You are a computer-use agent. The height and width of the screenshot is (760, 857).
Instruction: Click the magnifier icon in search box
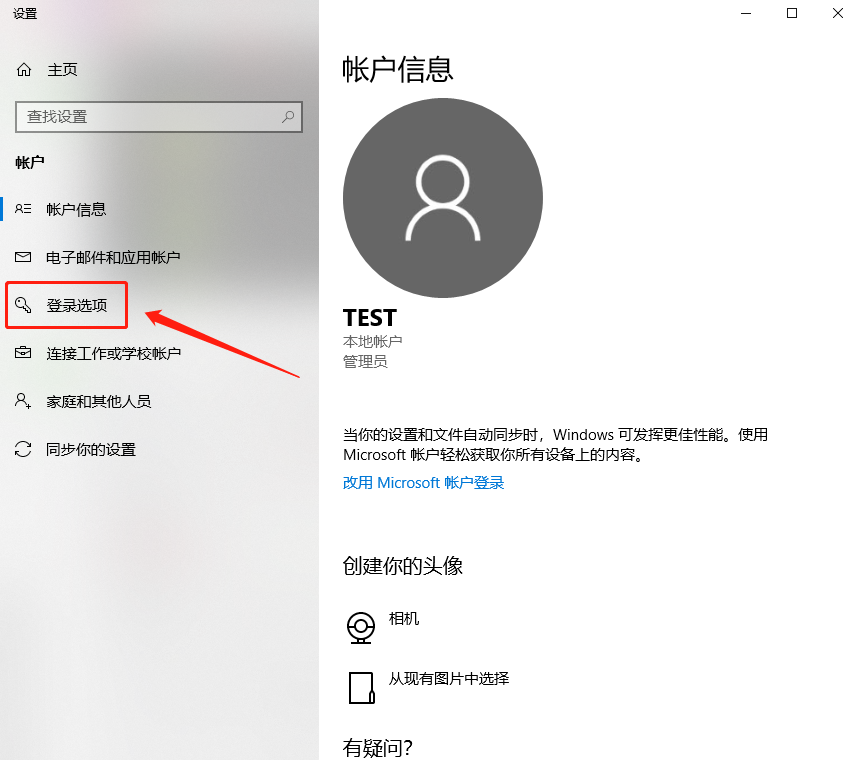coord(287,116)
